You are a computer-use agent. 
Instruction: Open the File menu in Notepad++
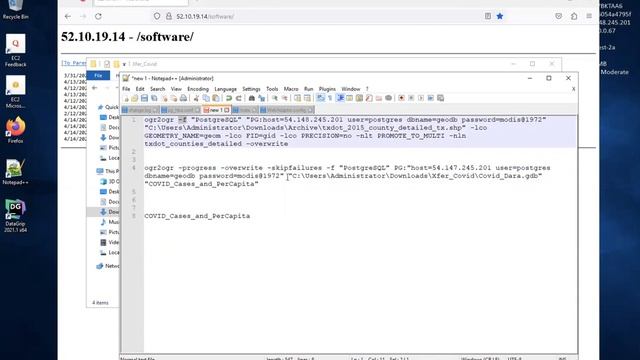(x=126, y=89)
